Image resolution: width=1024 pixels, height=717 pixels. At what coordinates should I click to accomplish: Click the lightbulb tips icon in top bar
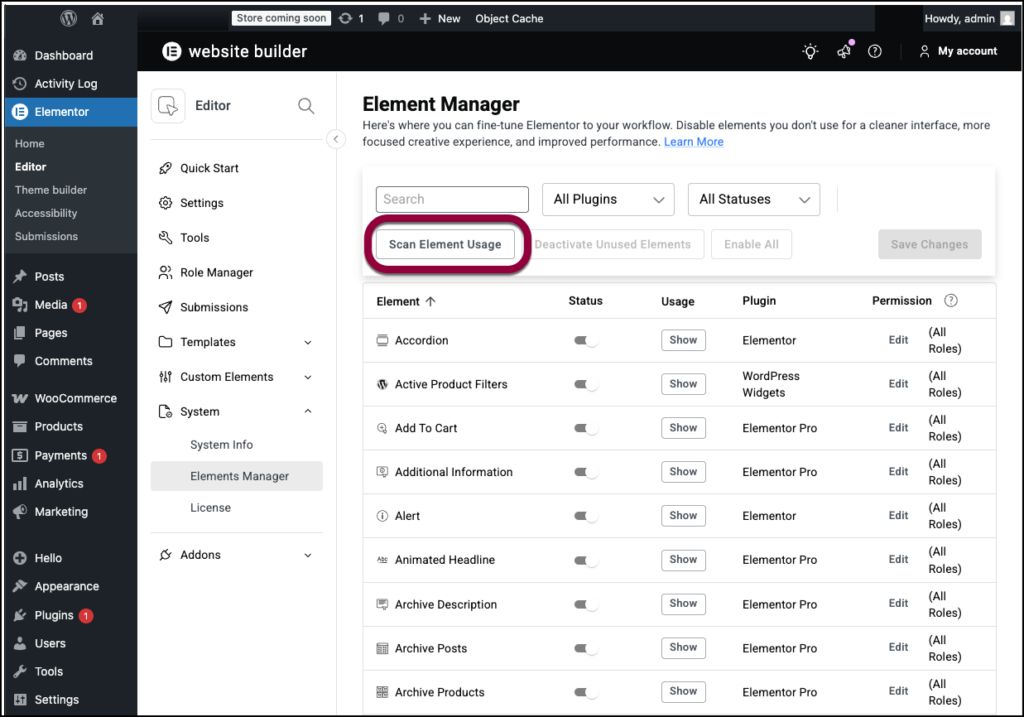(810, 50)
